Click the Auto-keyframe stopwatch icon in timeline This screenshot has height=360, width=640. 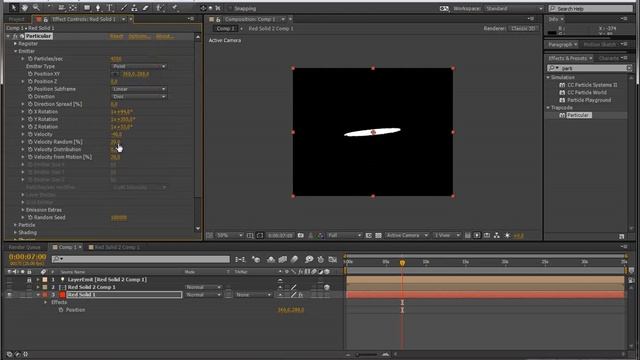[321, 259]
